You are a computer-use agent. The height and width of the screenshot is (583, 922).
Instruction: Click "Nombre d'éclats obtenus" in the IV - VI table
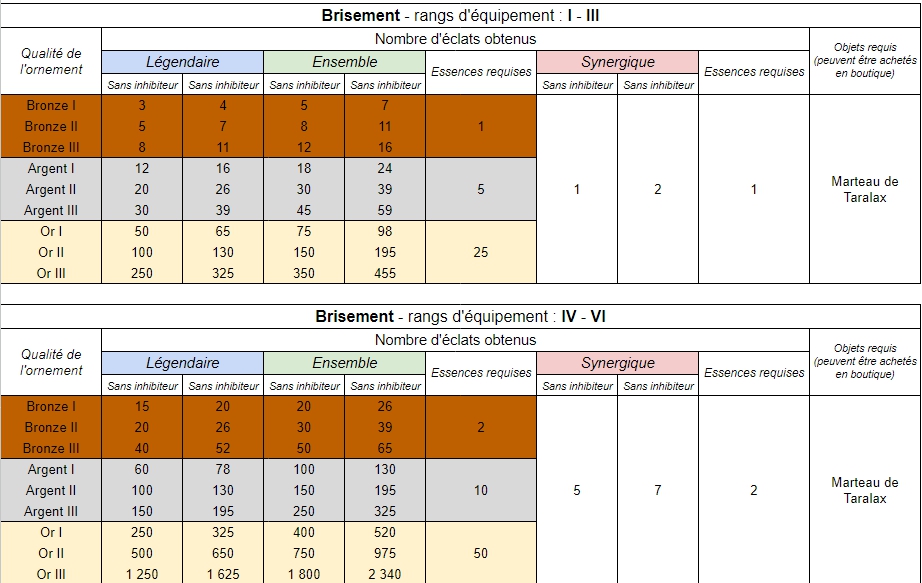456,340
